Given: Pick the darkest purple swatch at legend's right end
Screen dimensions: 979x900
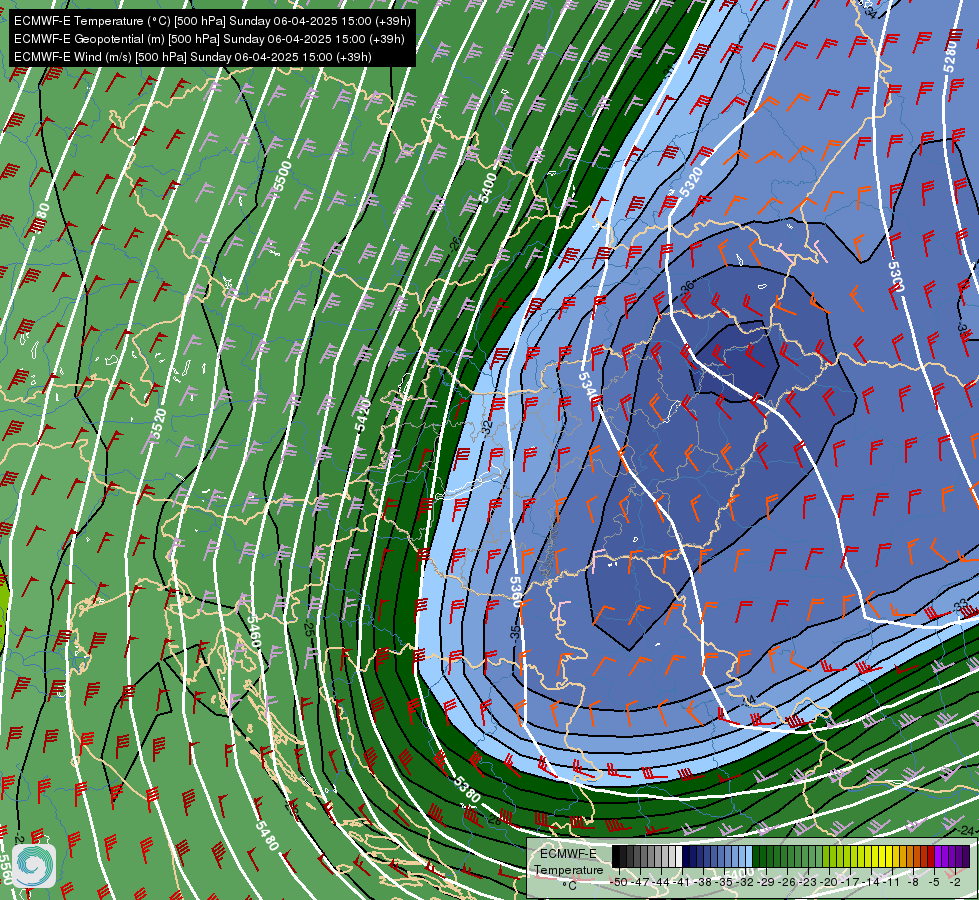Looking at the screenshot, I should coord(966,856).
